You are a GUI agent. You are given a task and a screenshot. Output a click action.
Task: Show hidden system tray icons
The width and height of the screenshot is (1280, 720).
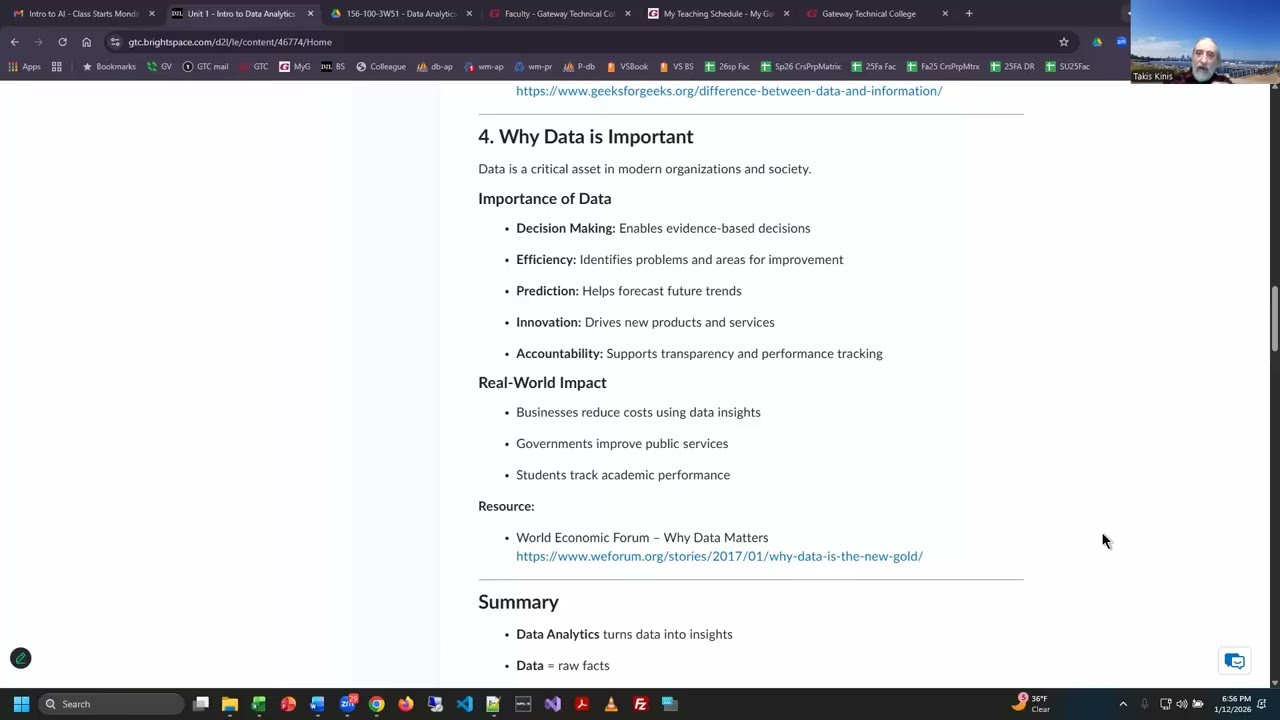coord(1122,704)
